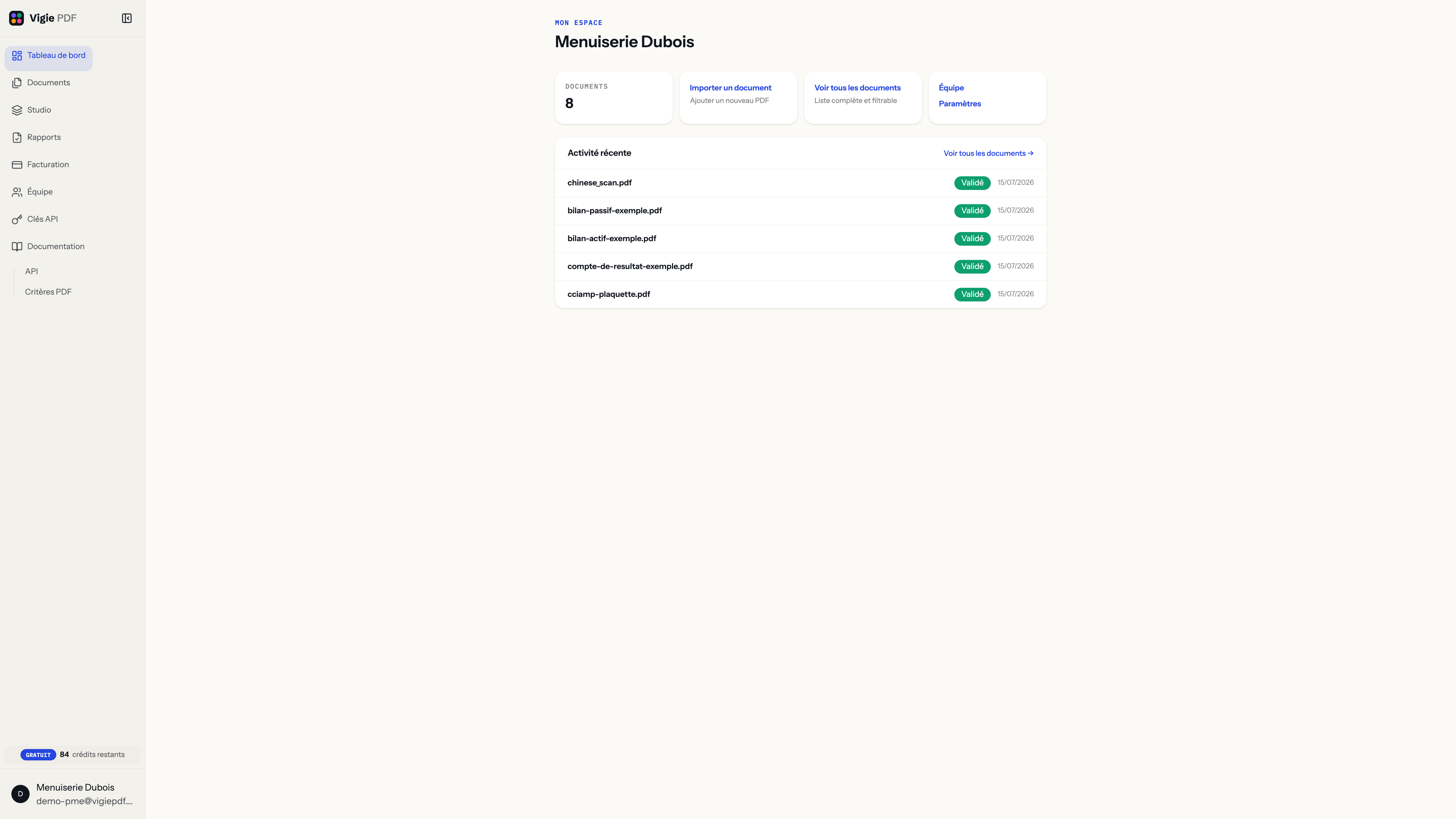Open the Menuiserie Dubois account menu
Image resolution: width=1456 pixels, height=819 pixels.
coord(72,794)
